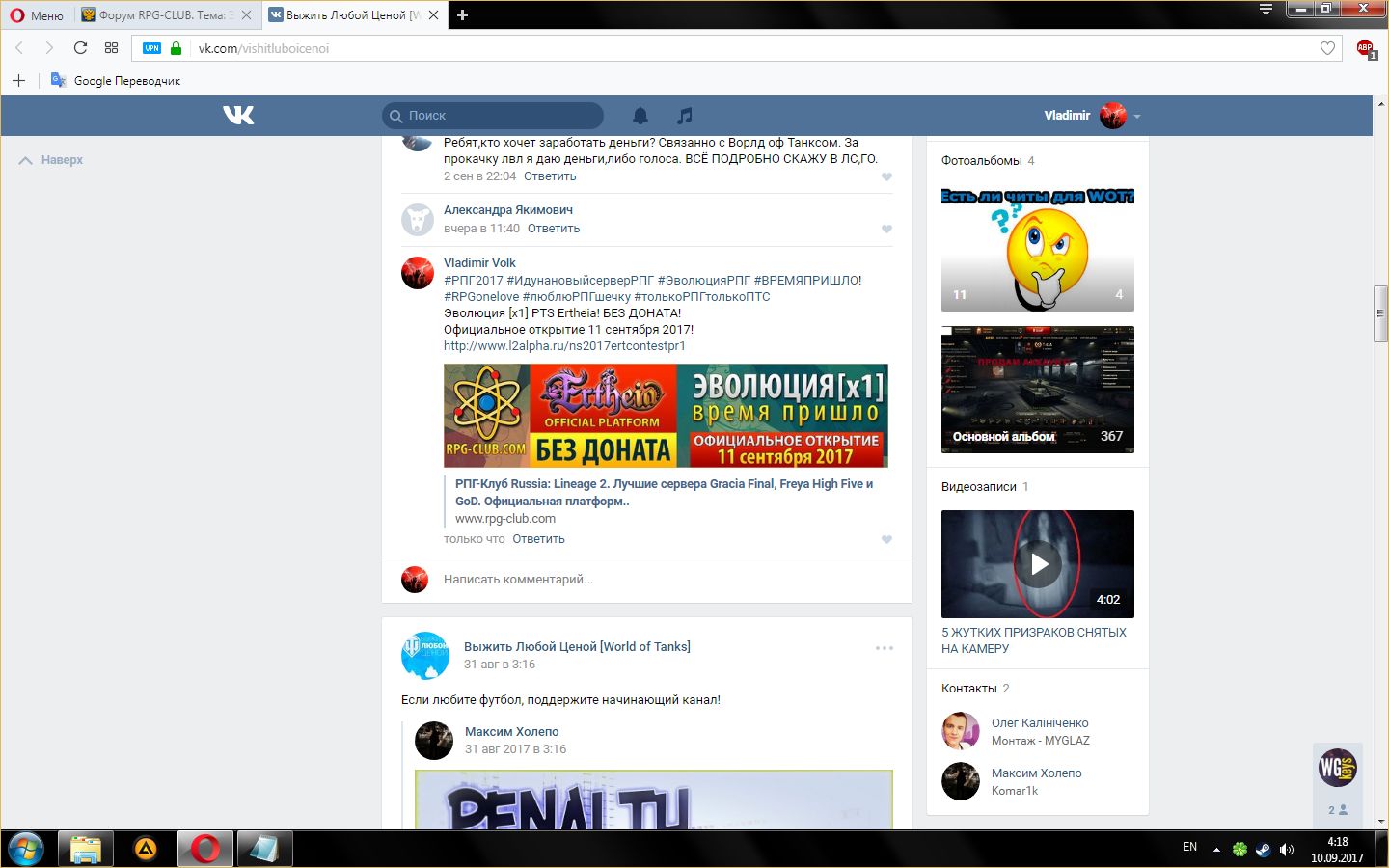The height and width of the screenshot is (868, 1389).
Task: Open the volume control in tray
Action: point(1286,850)
